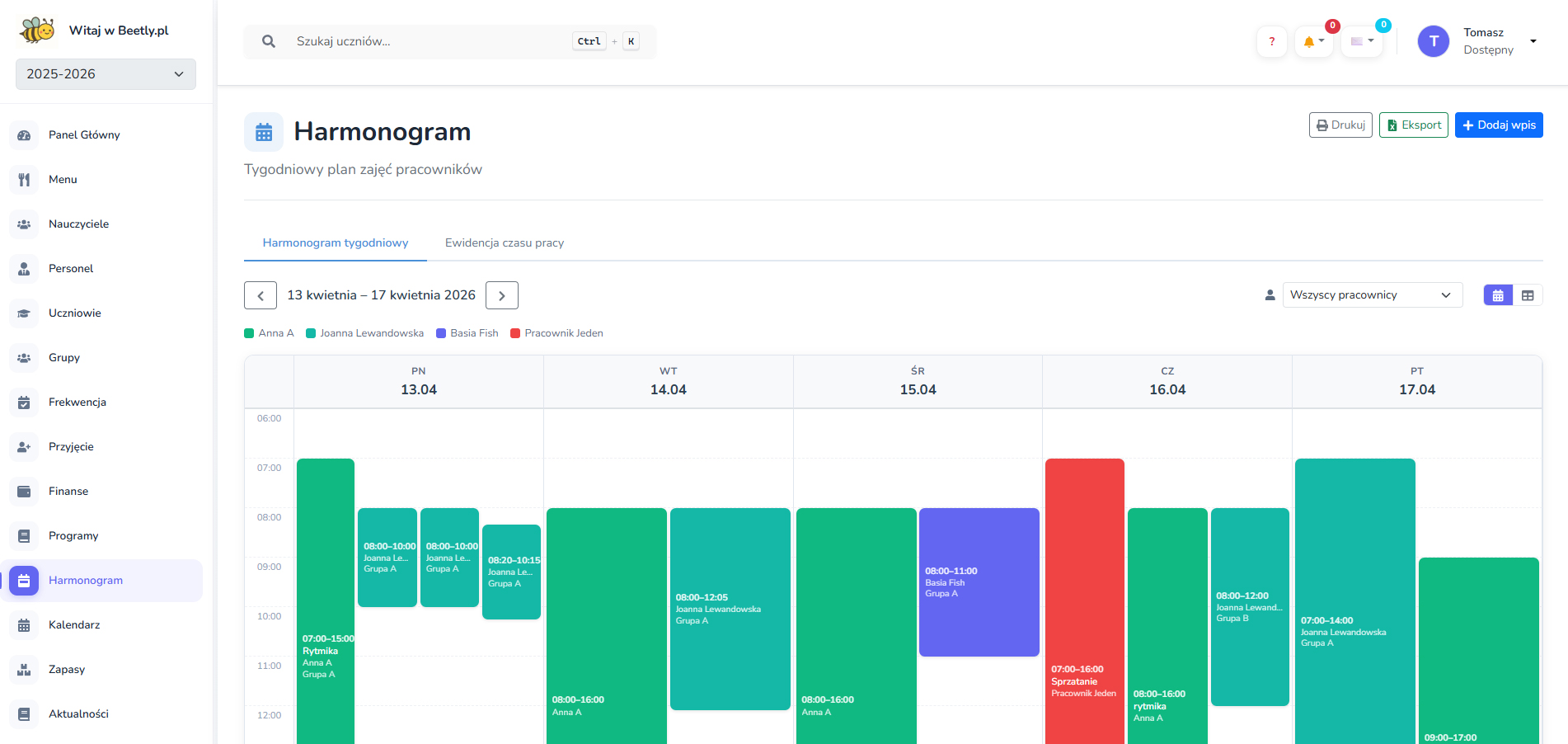Open the 2025-2026 school year dropdown
The image size is (1568, 744).
pyautogui.click(x=106, y=74)
